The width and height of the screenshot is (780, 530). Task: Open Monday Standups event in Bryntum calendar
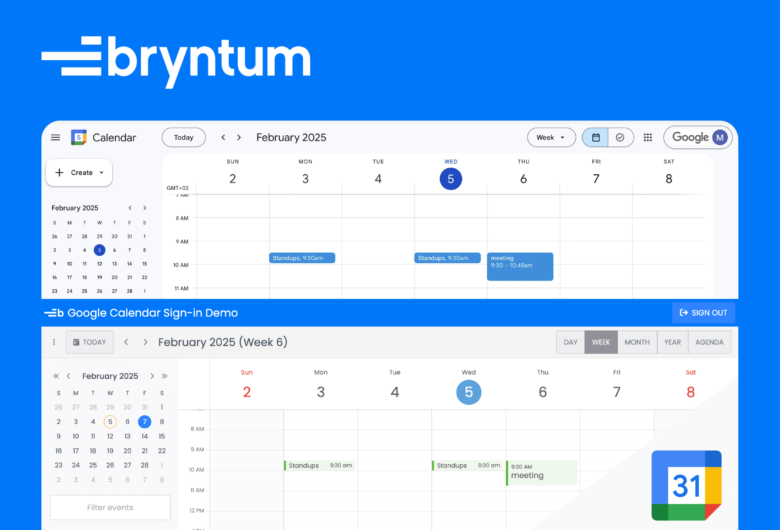click(x=319, y=466)
